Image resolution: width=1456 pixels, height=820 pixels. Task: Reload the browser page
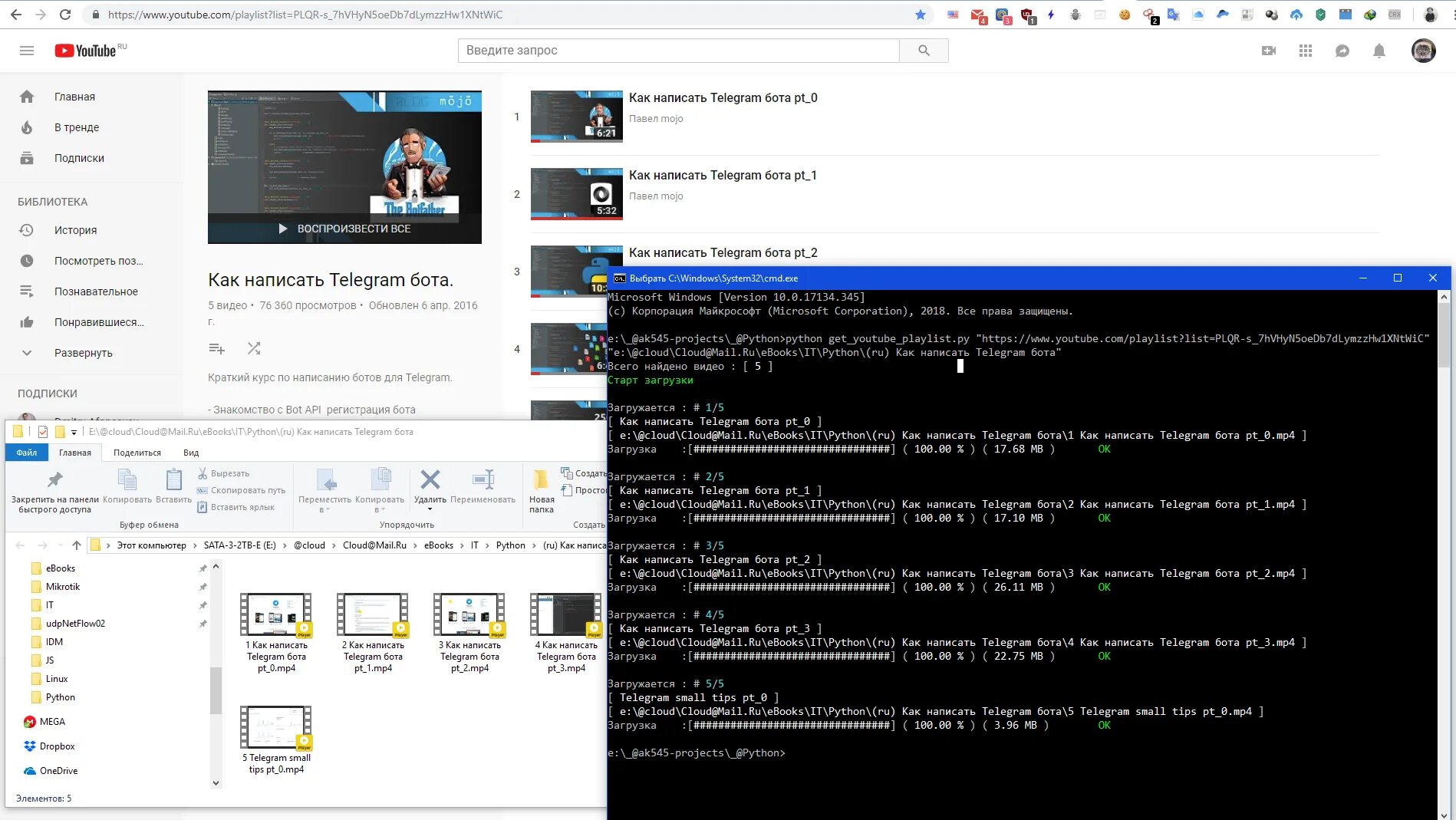65,15
